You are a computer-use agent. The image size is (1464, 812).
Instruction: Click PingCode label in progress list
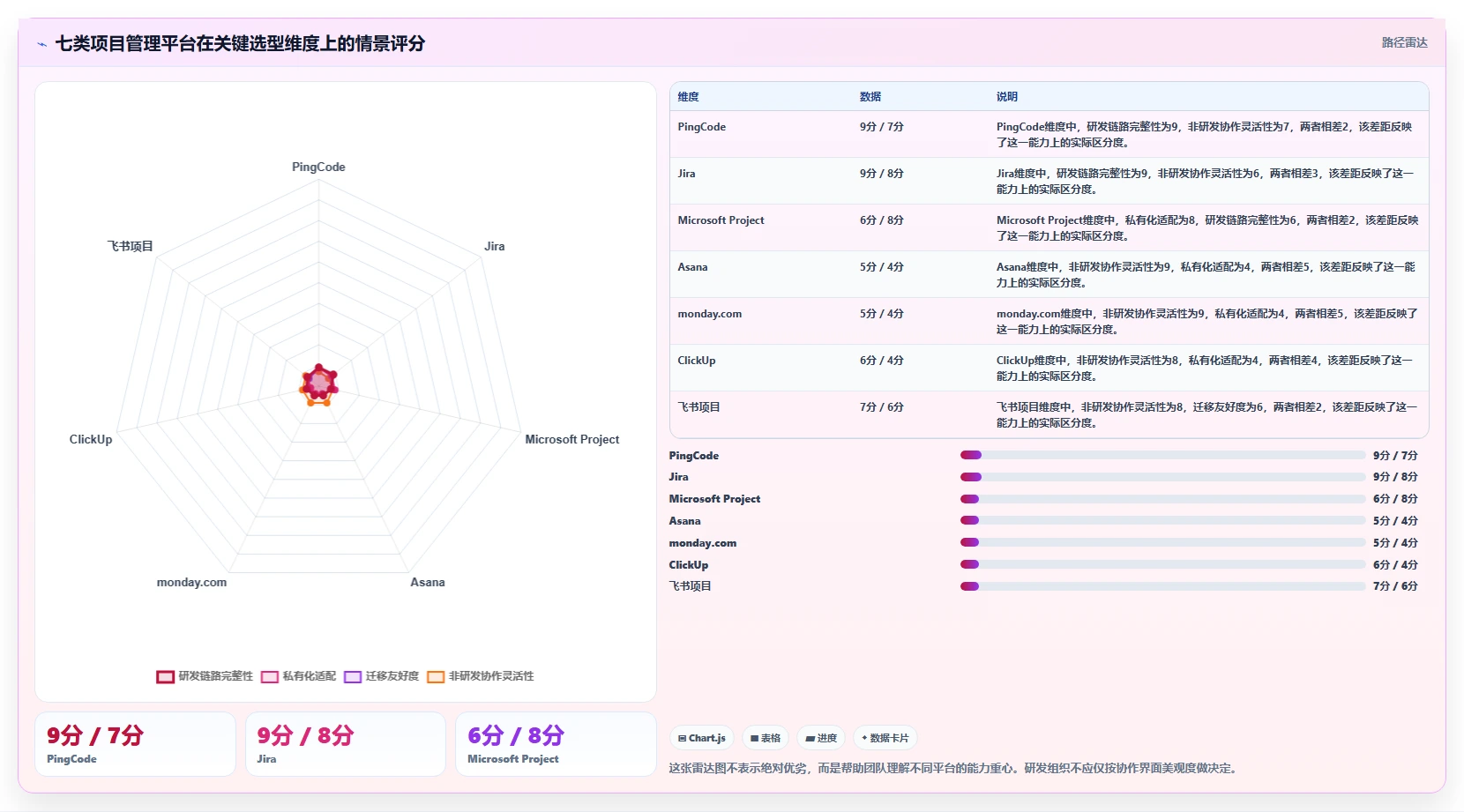coord(693,456)
